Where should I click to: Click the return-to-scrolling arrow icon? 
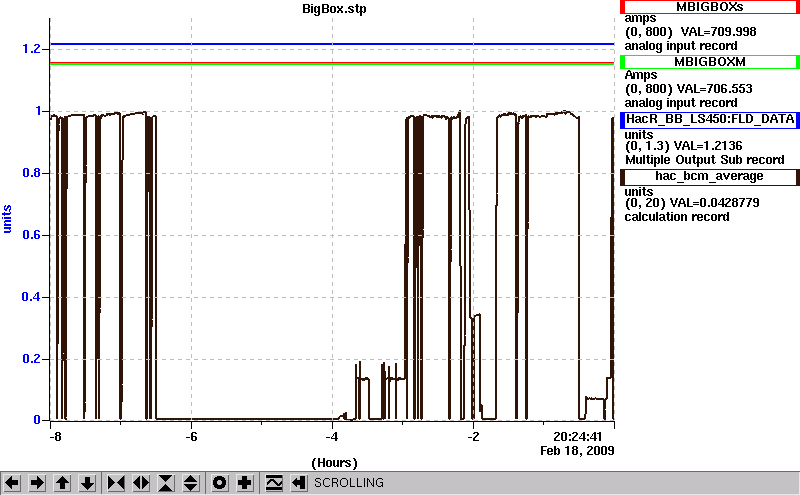[299, 483]
